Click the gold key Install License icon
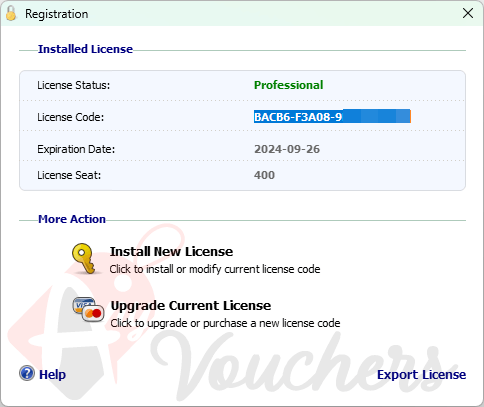Image resolution: width=484 pixels, height=407 pixels. [84, 258]
